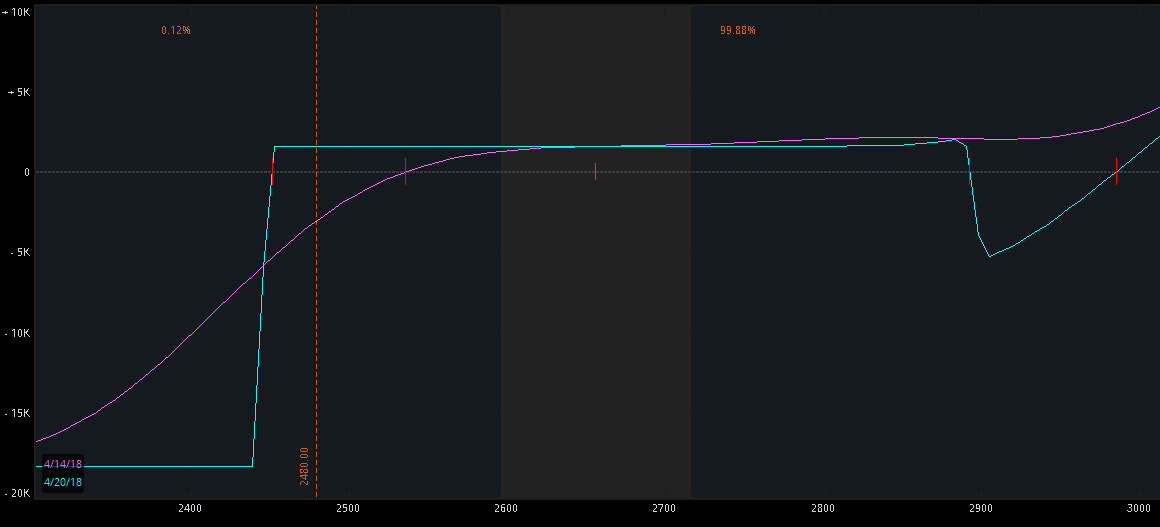The width and height of the screenshot is (1160, 527).
Task: Click the 2700 price axis label
Action: click(664, 509)
